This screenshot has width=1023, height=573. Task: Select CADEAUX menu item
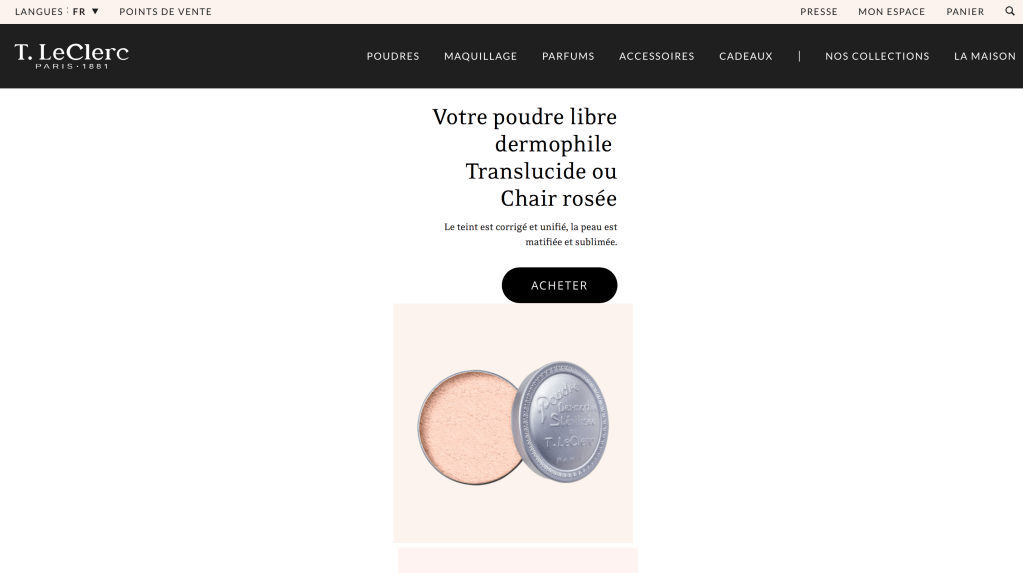[x=746, y=56]
